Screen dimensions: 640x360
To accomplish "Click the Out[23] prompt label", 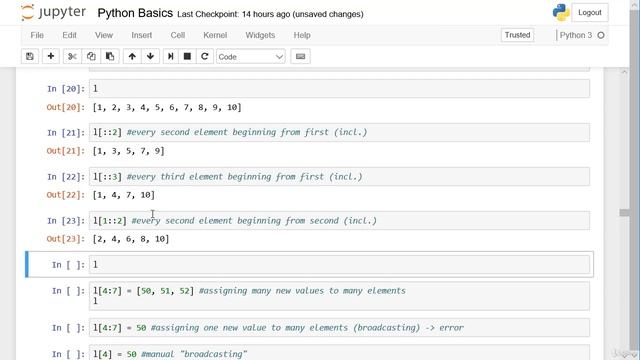I will [x=66, y=239].
